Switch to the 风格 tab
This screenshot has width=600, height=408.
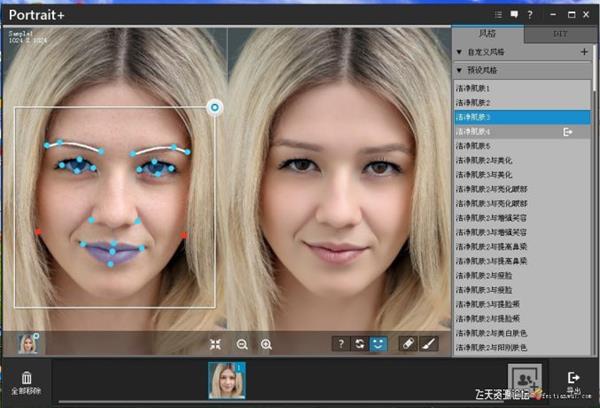coord(487,34)
